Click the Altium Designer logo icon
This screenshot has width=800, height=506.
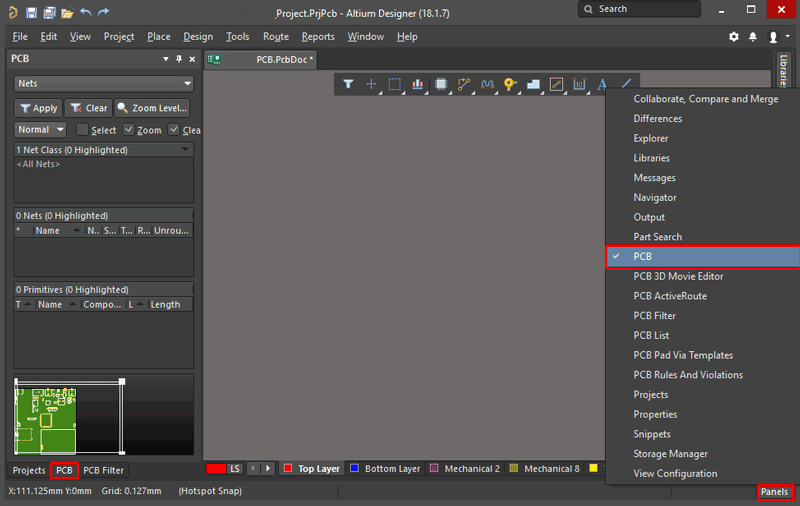[13, 12]
